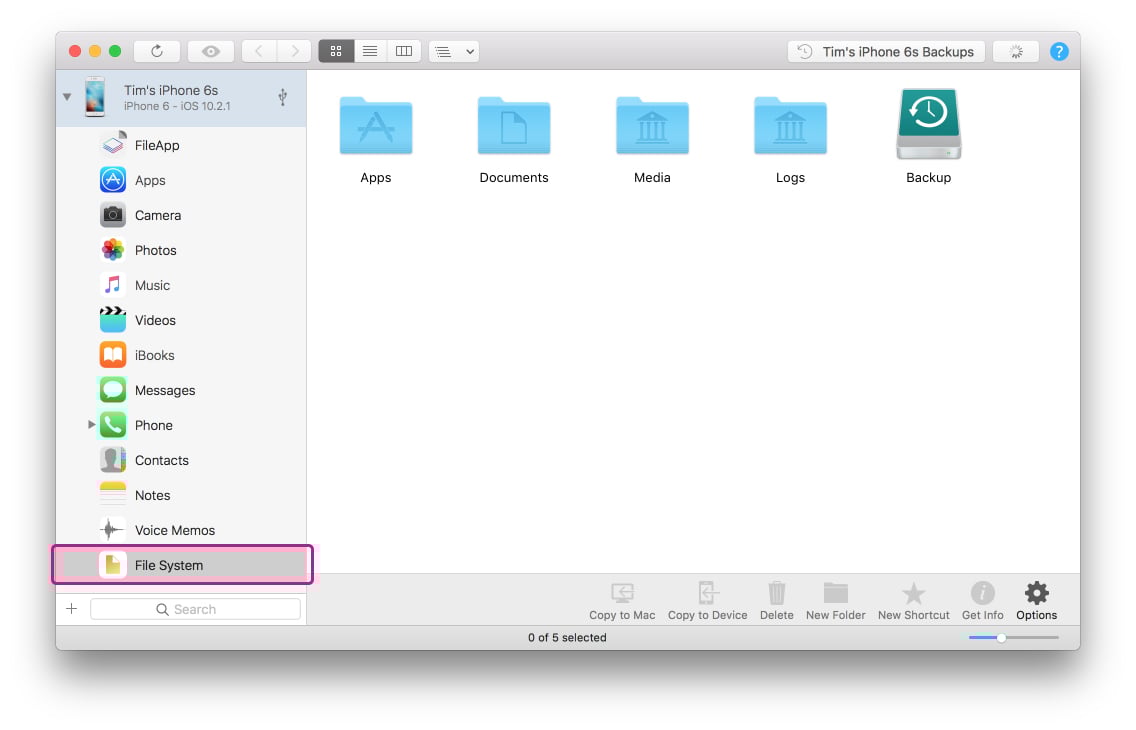Image resolution: width=1136 pixels, height=730 pixels.
Task: Open Voice Memos in the sidebar
Action: [181, 530]
